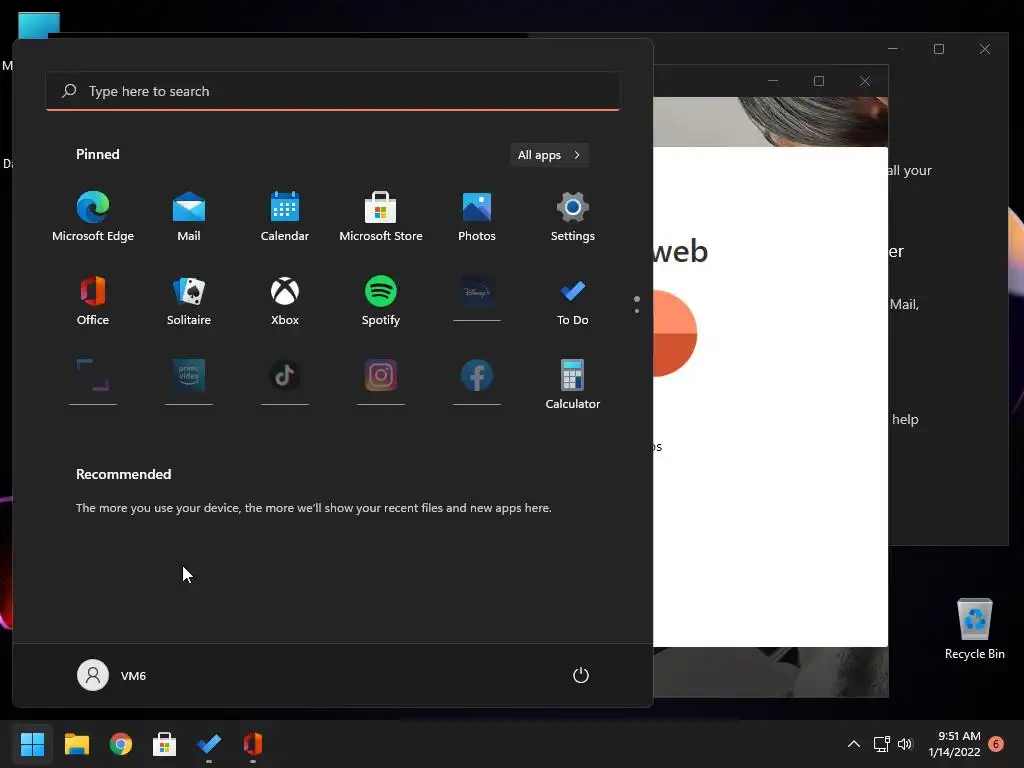Open the power options menu
The width and height of the screenshot is (1024, 768).
coord(581,675)
